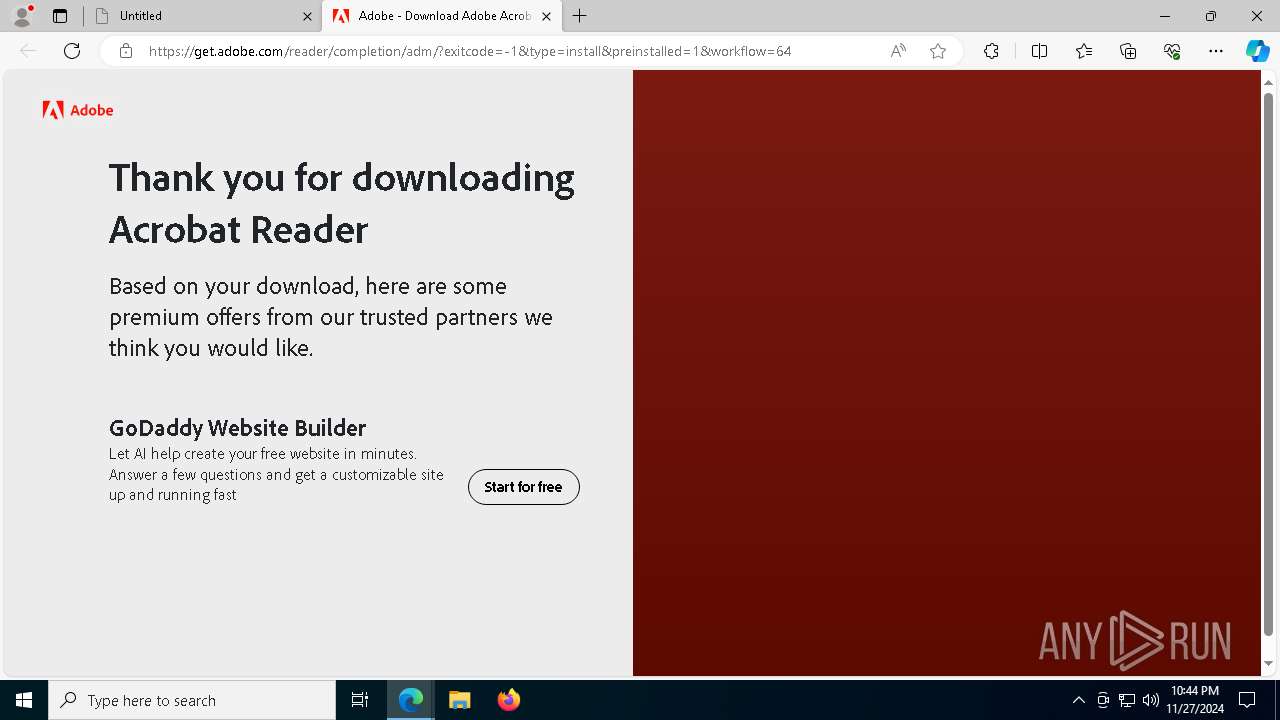Click the 'Let AI help create' description
Image resolution: width=1280 pixels, height=720 pixels.
pos(276,474)
